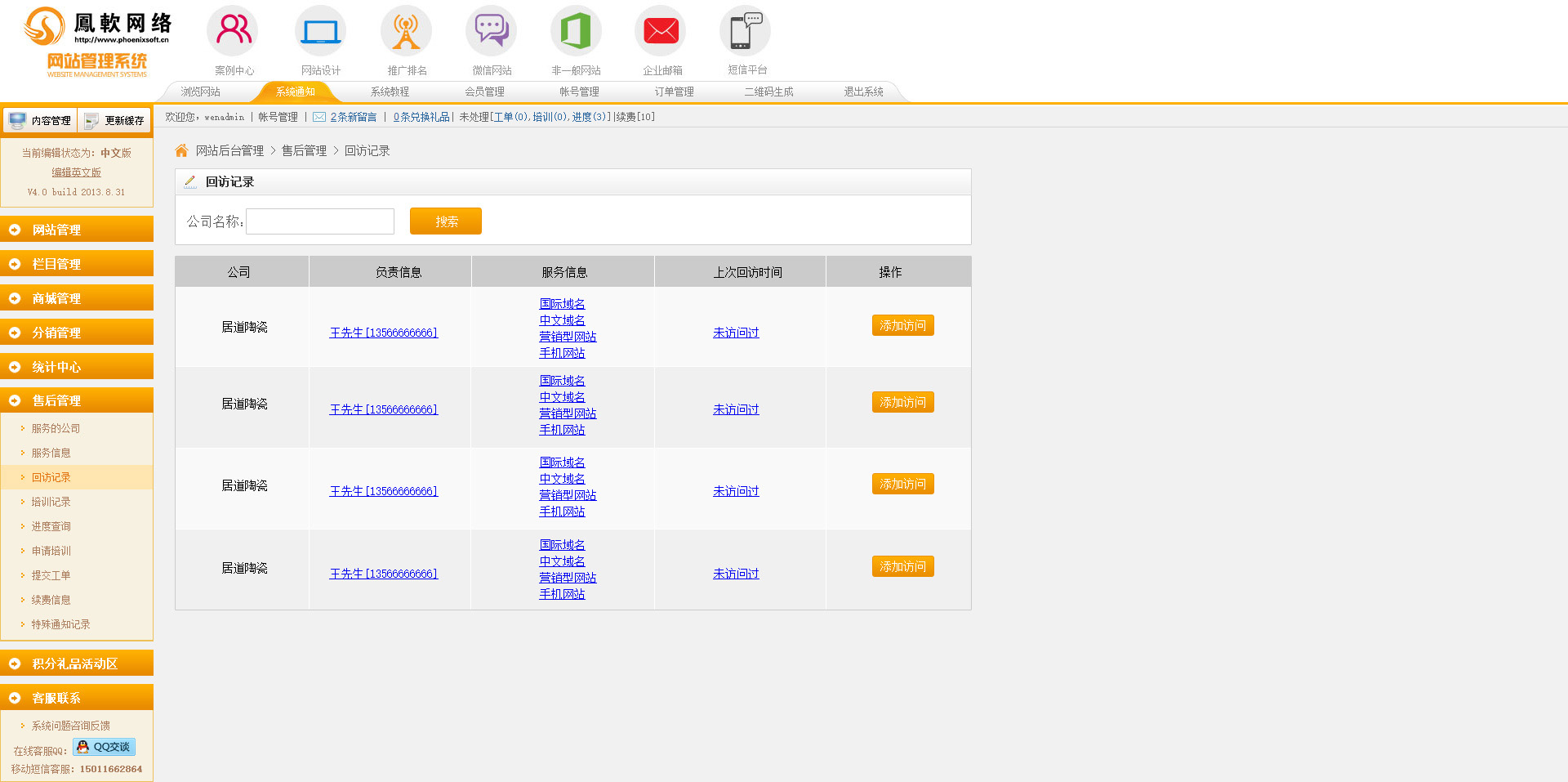Open the 短信平台 phone icon

point(746,31)
